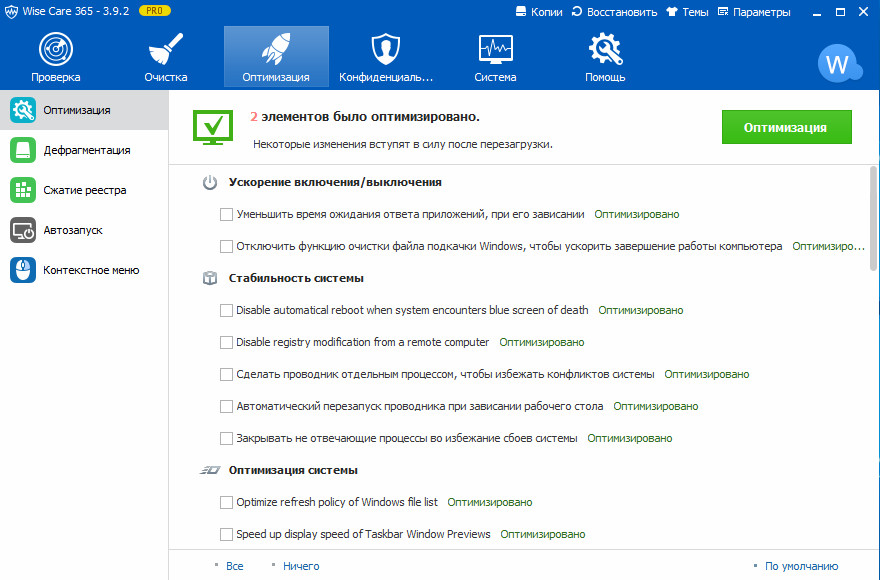Click the PRO badge
Screen dimensions: 880x580
pyautogui.click(x=154, y=11)
